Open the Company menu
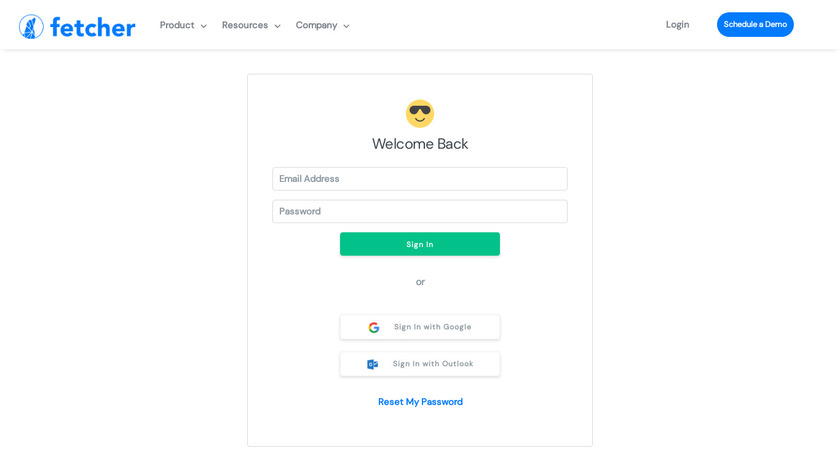This screenshot has width=840, height=472. (316, 25)
